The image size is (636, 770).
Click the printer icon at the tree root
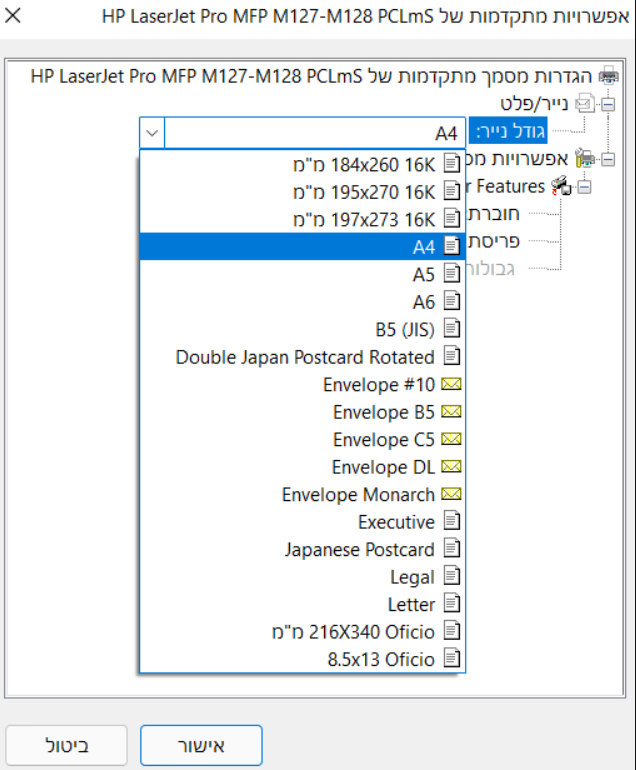pos(609,76)
